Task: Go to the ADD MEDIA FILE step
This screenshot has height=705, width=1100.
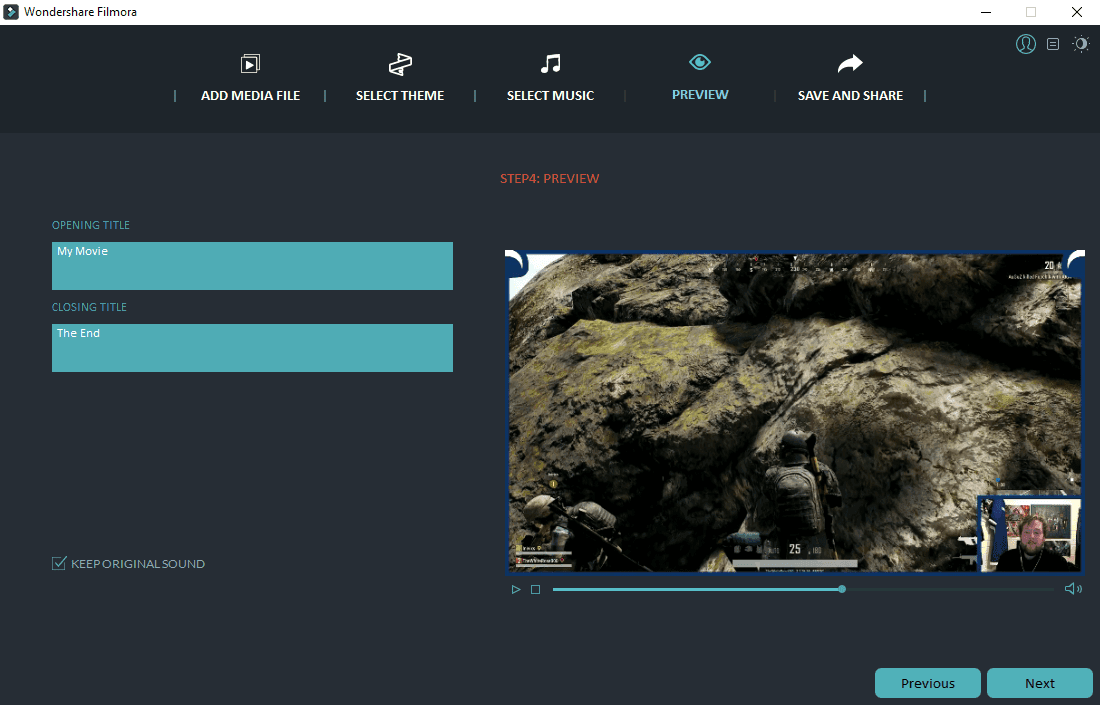Action: 250,96
